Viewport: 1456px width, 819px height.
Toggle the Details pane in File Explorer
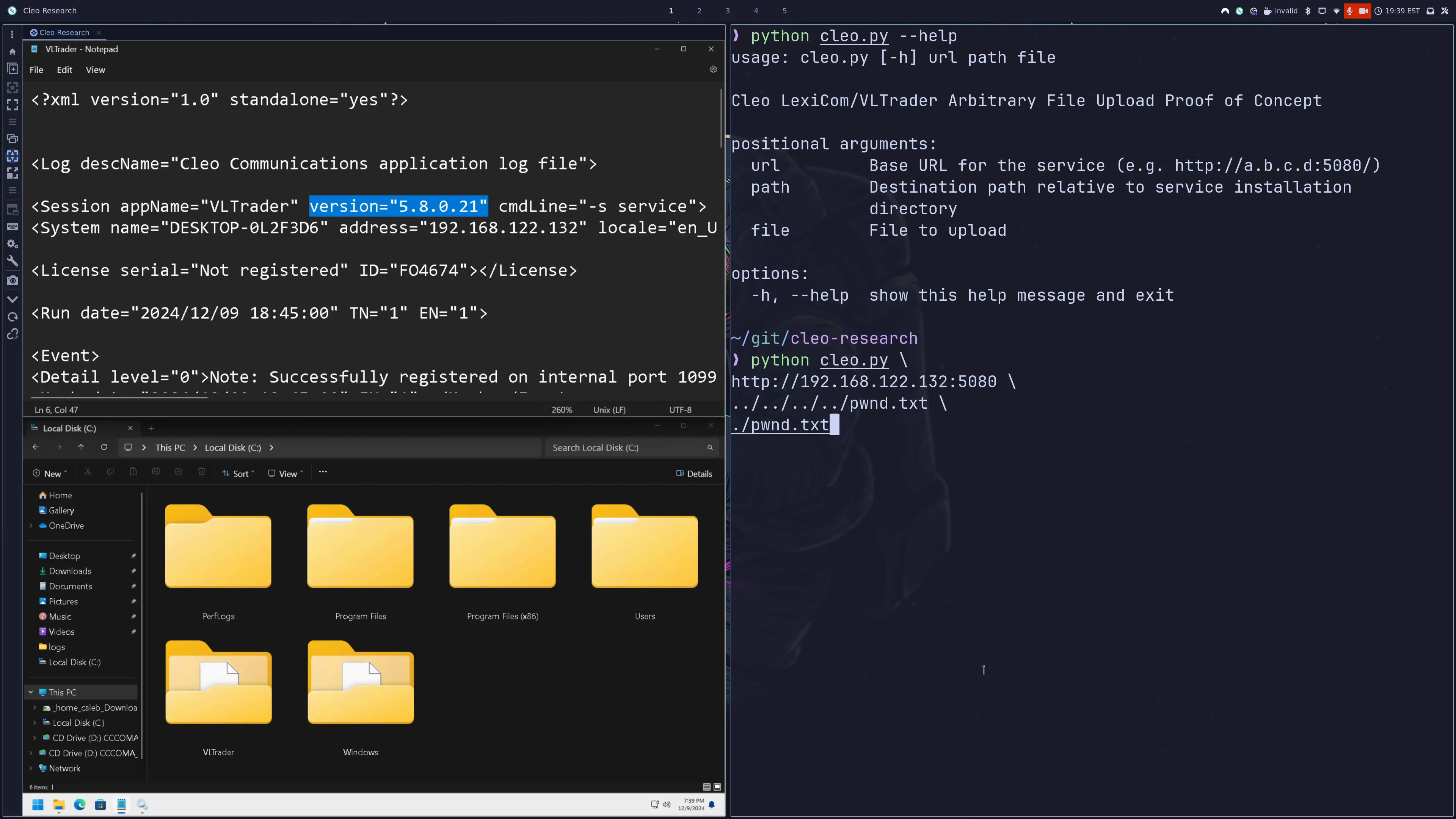[x=694, y=474]
